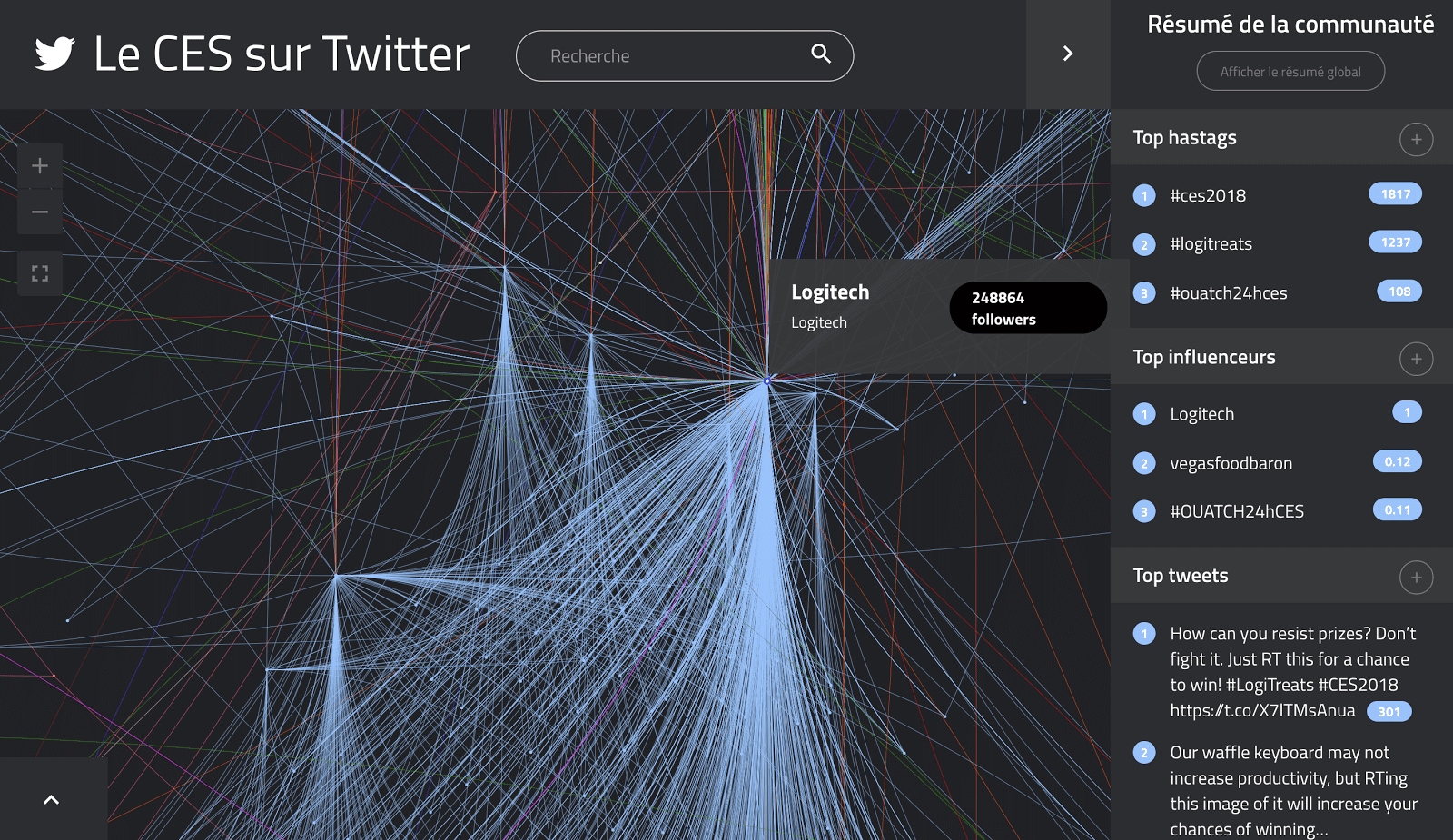The image size is (1453, 840).
Task: Open the waffle keyboard tweet
Action: click(x=1292, y=790)
